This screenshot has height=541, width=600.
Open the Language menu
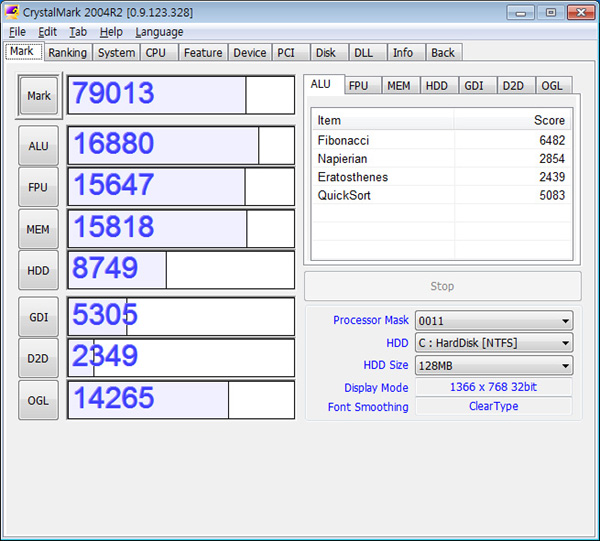pos(159,32)
